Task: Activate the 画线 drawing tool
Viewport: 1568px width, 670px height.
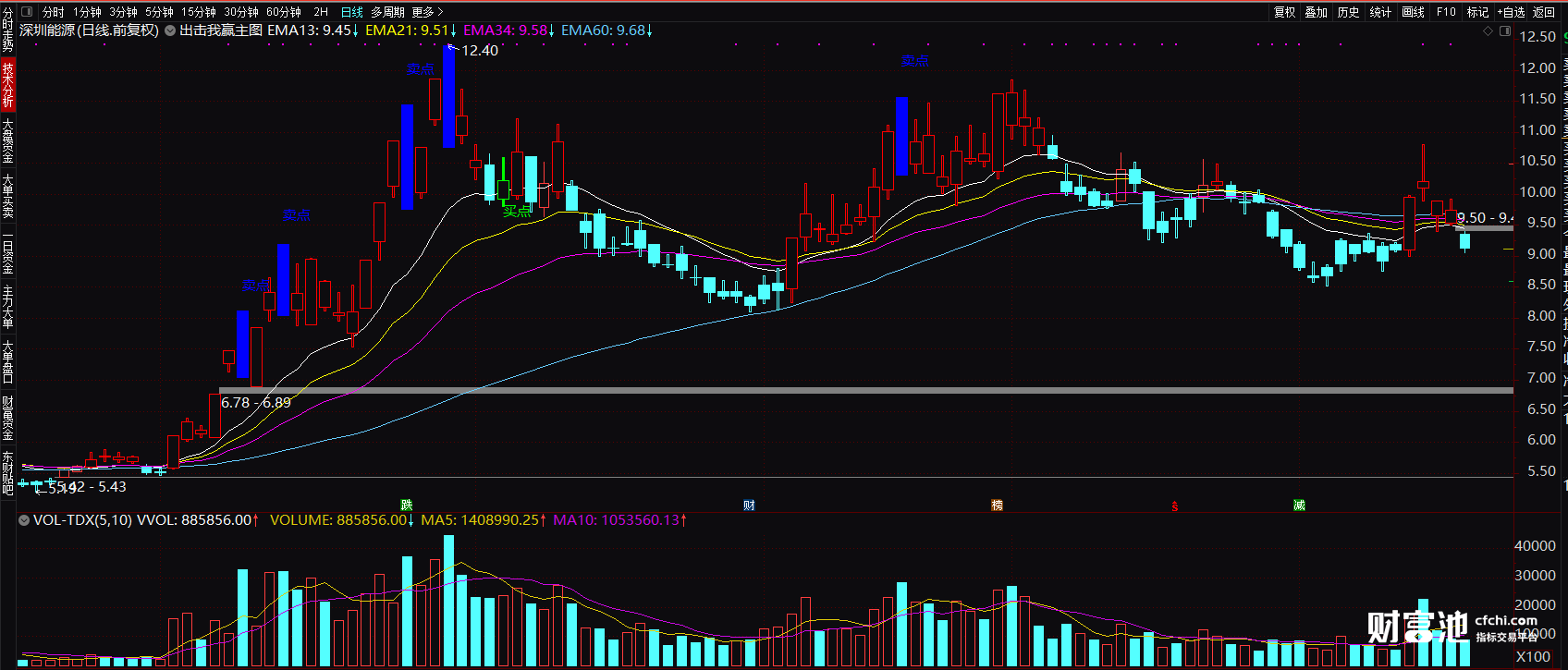Action: (x=1413, y=12)
